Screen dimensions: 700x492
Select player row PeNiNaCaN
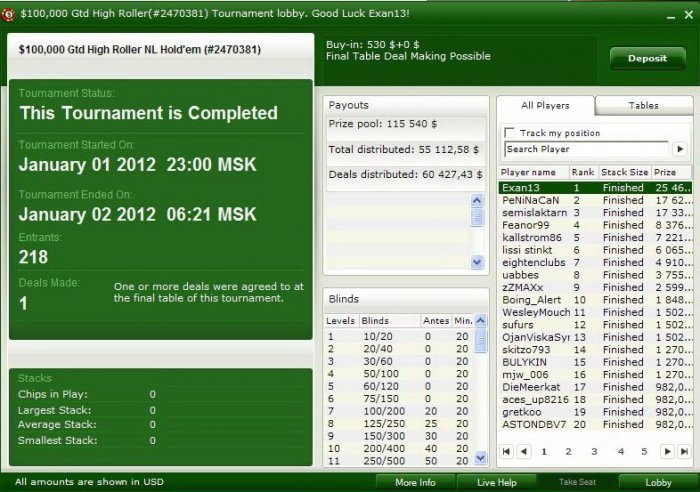pos(595,200)
